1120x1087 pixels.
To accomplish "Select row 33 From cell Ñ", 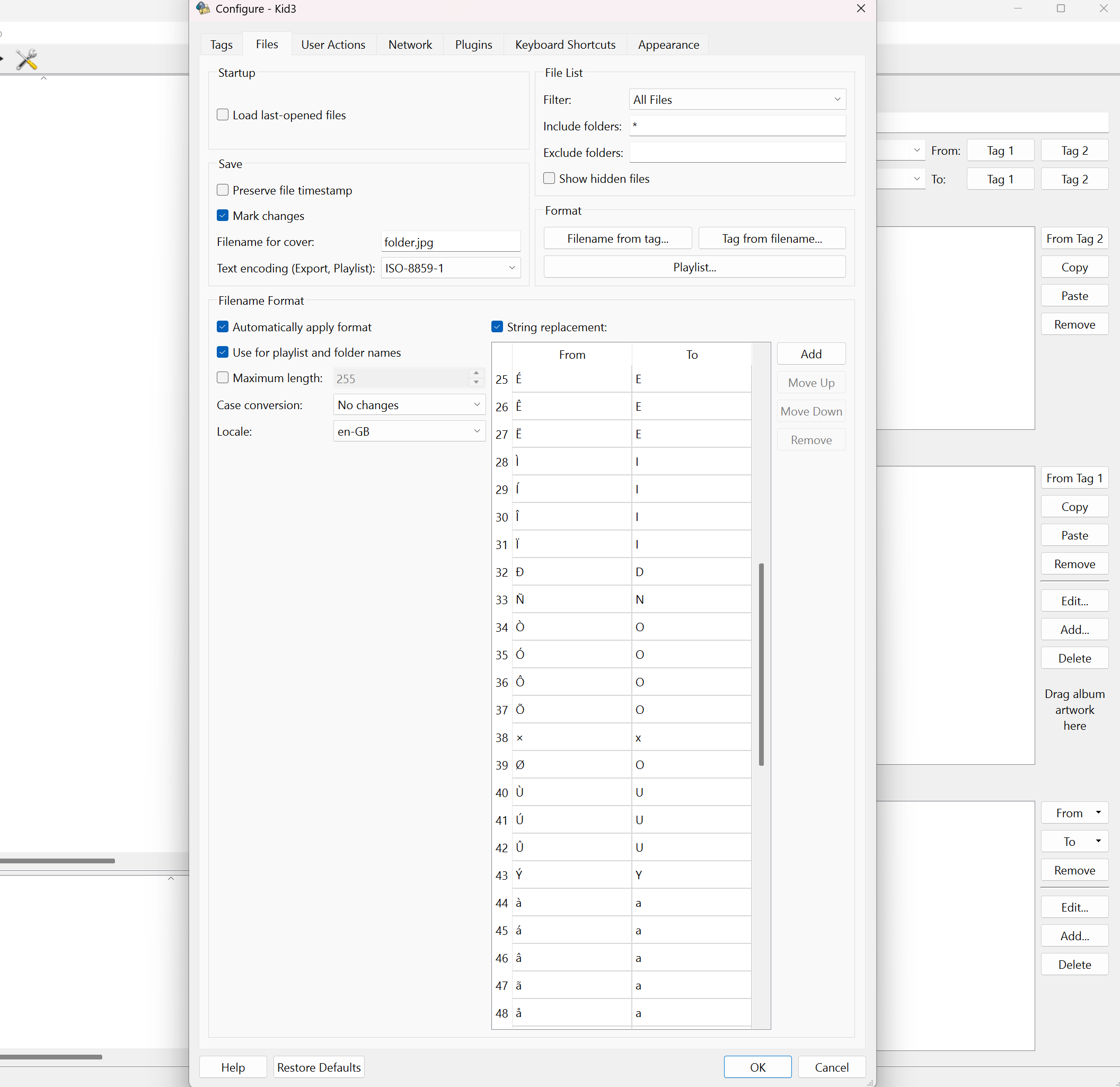I will tap(571, 599).
